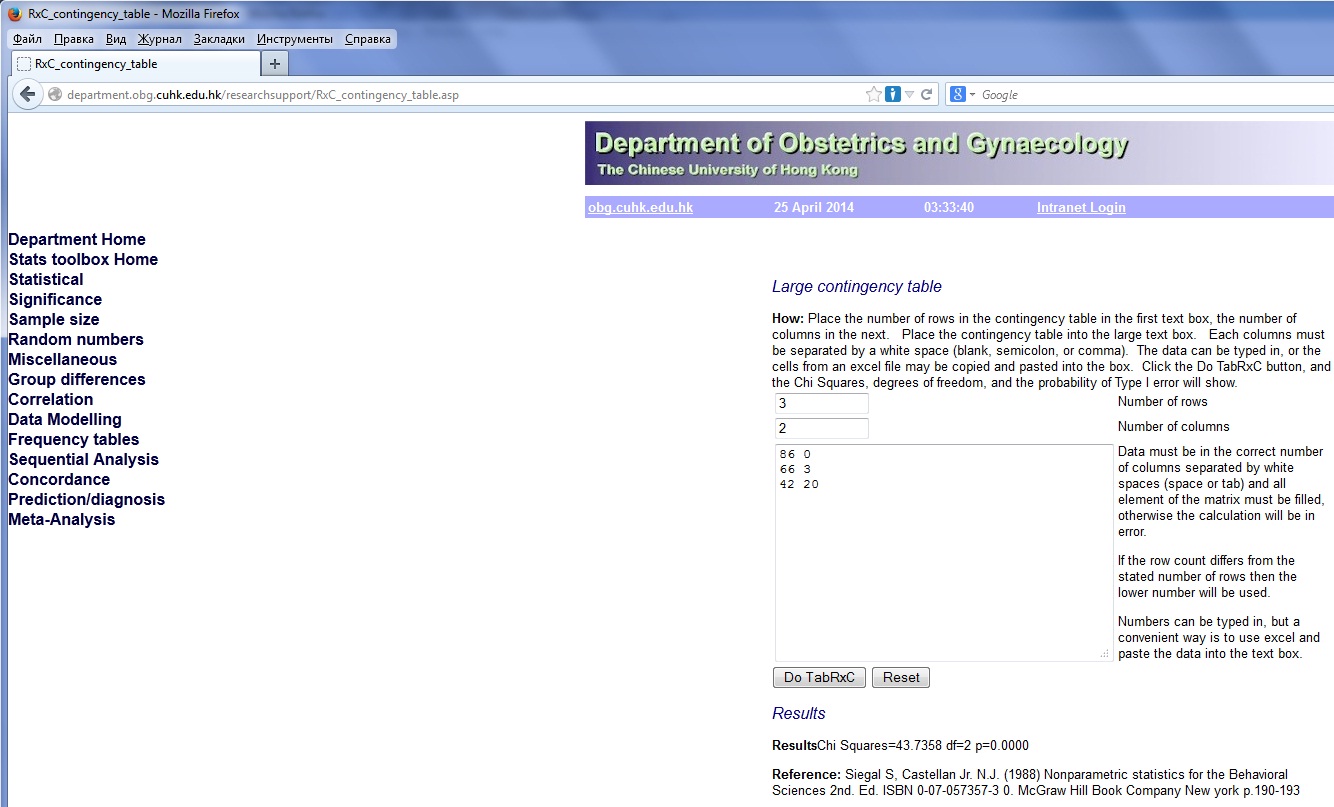This screenshot has height=807, width=1334.
Task: Click the Number of columns input field
Action: click(x=821, y=429)
